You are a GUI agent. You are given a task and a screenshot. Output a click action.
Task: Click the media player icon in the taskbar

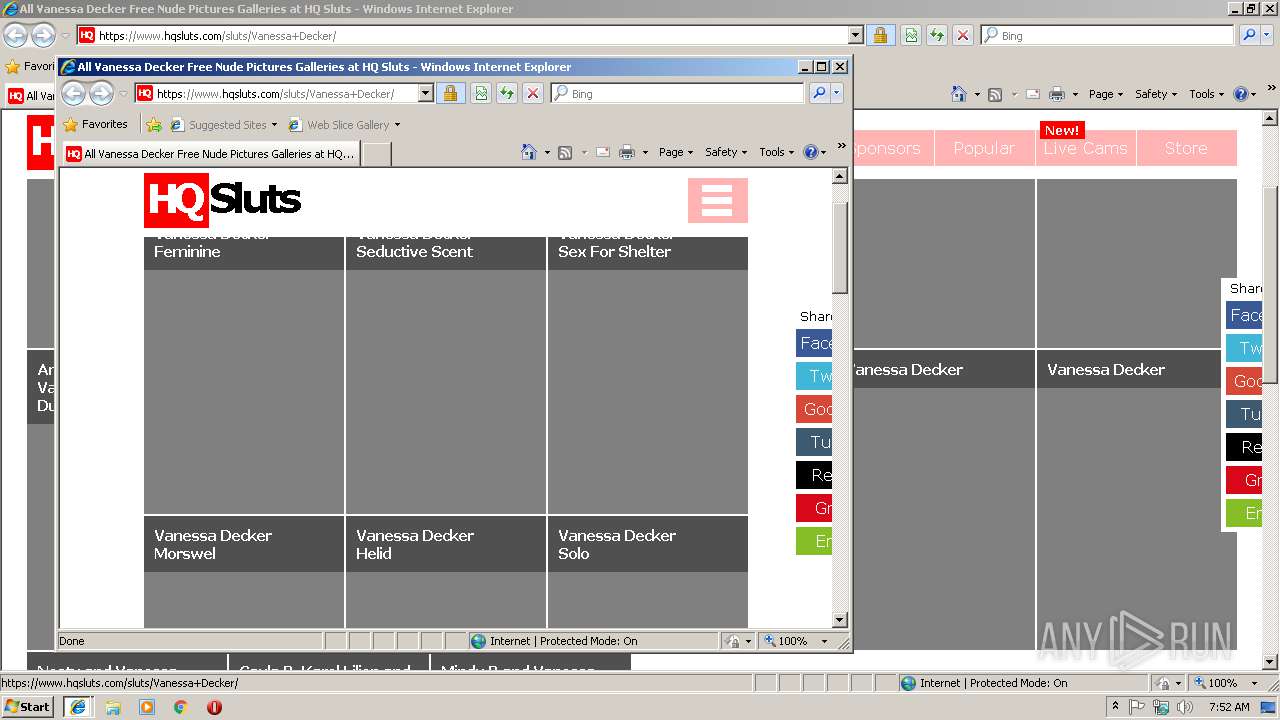(x=147, y=707)
